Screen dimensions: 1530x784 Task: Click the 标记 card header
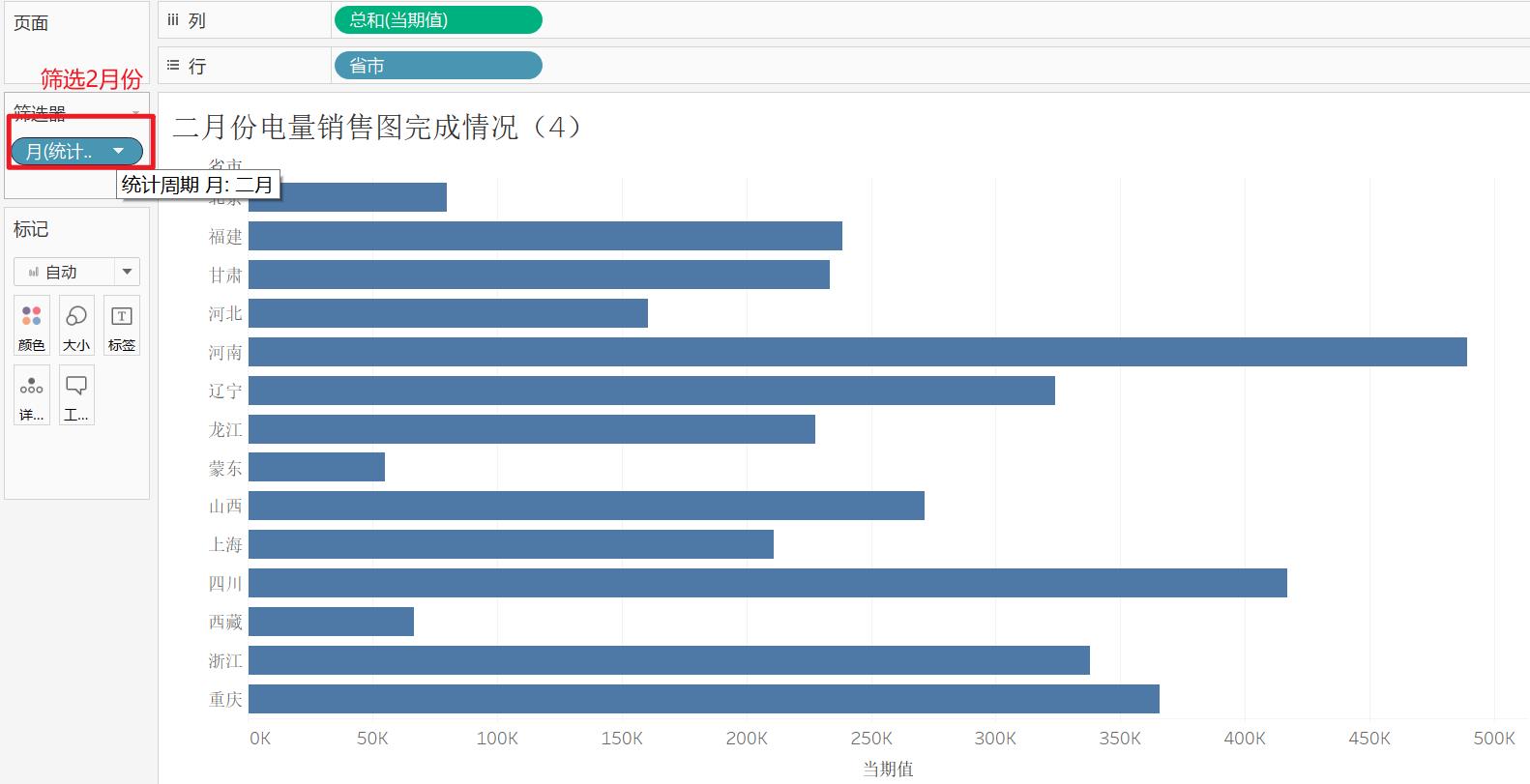click(31, 229)
